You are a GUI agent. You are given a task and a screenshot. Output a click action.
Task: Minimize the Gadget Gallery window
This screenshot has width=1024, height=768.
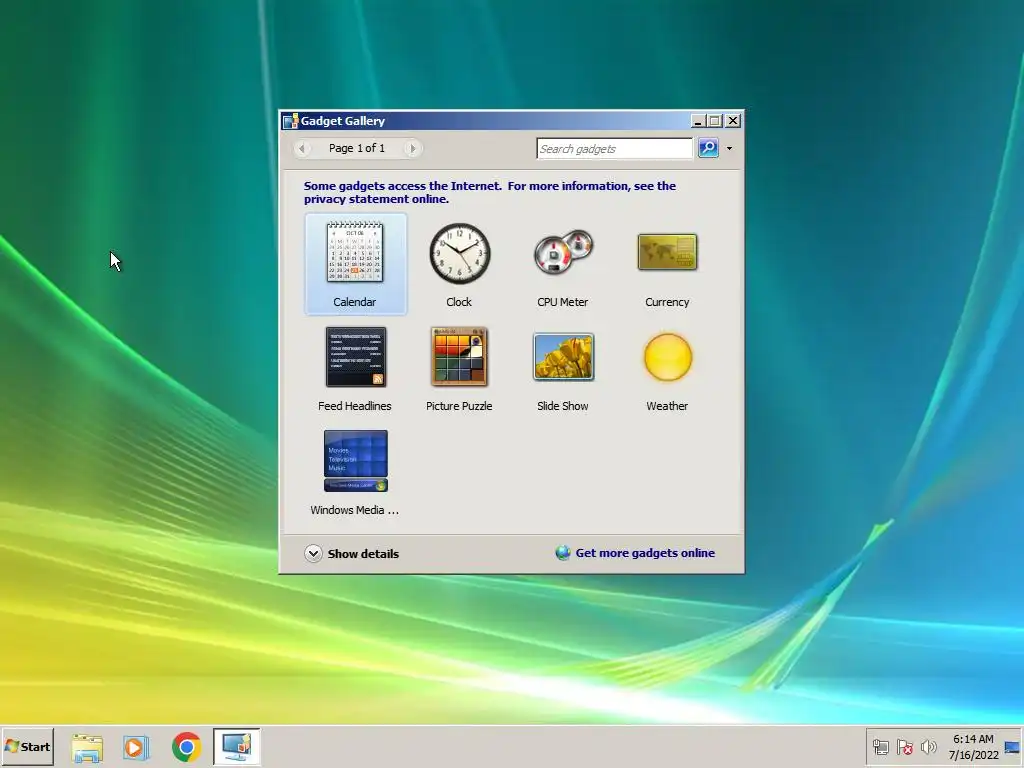(x=698, y=121)
